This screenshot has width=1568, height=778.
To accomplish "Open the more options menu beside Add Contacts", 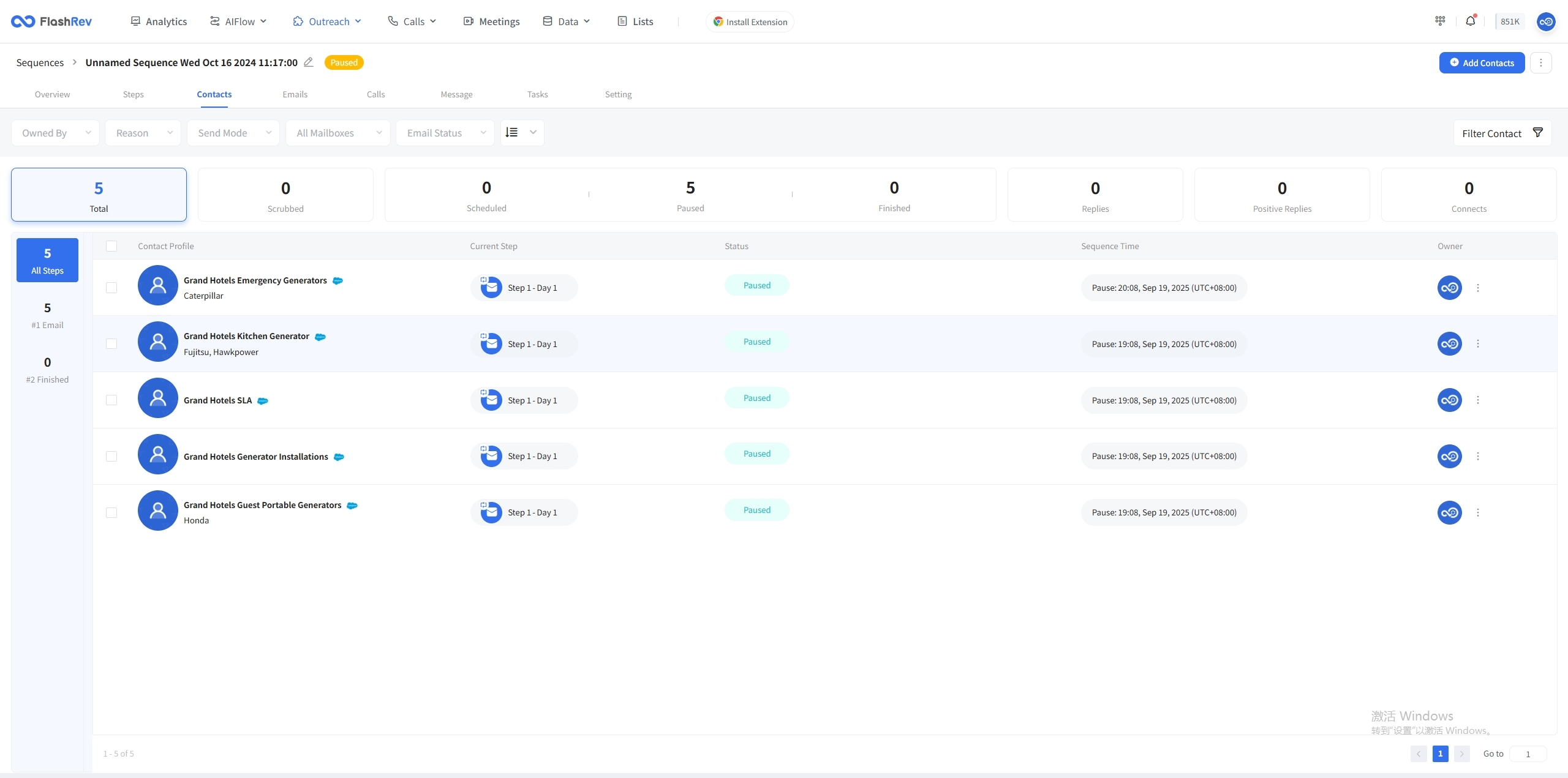I will point(1541,62).
